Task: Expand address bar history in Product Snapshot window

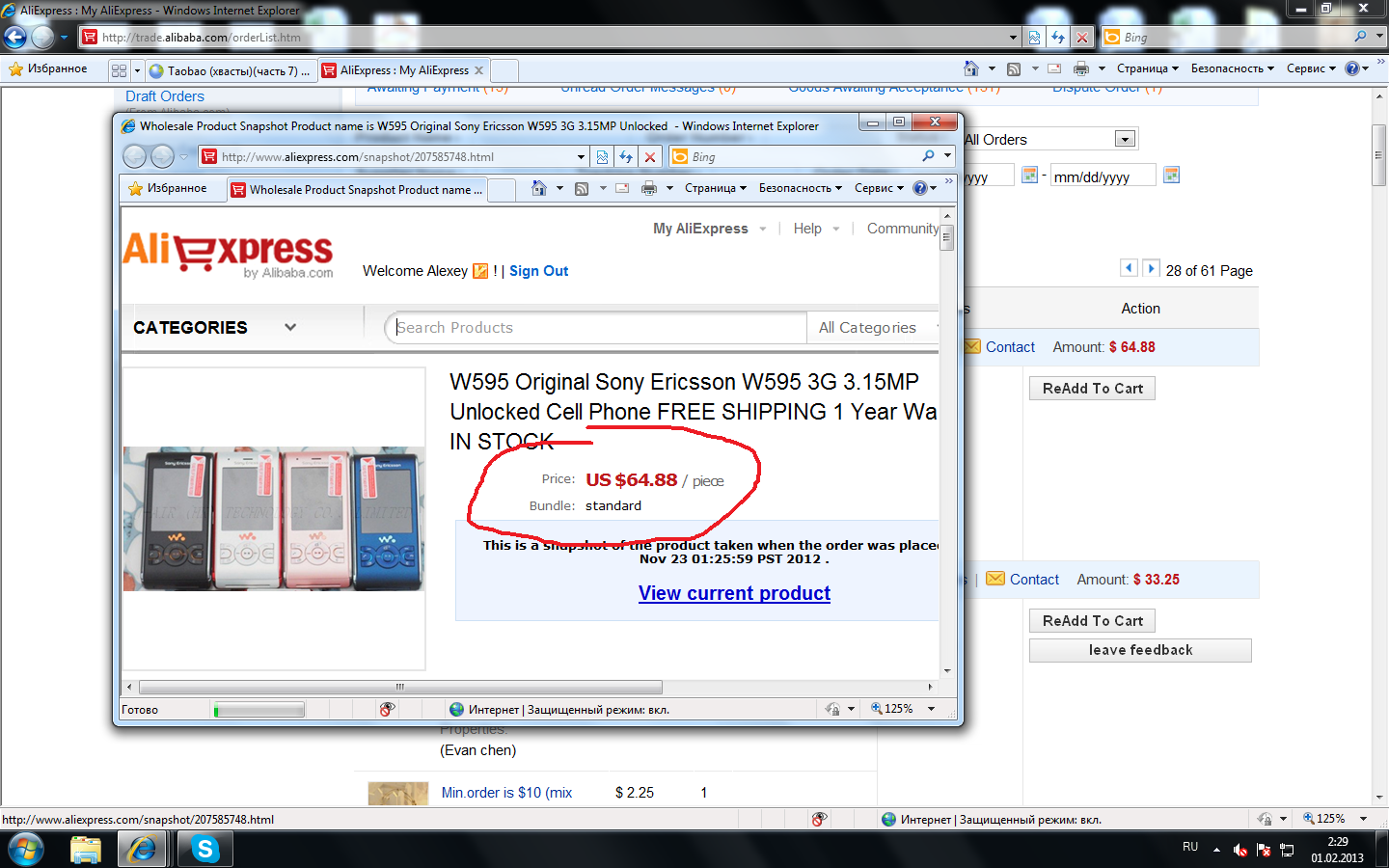Action: [581, 156]
